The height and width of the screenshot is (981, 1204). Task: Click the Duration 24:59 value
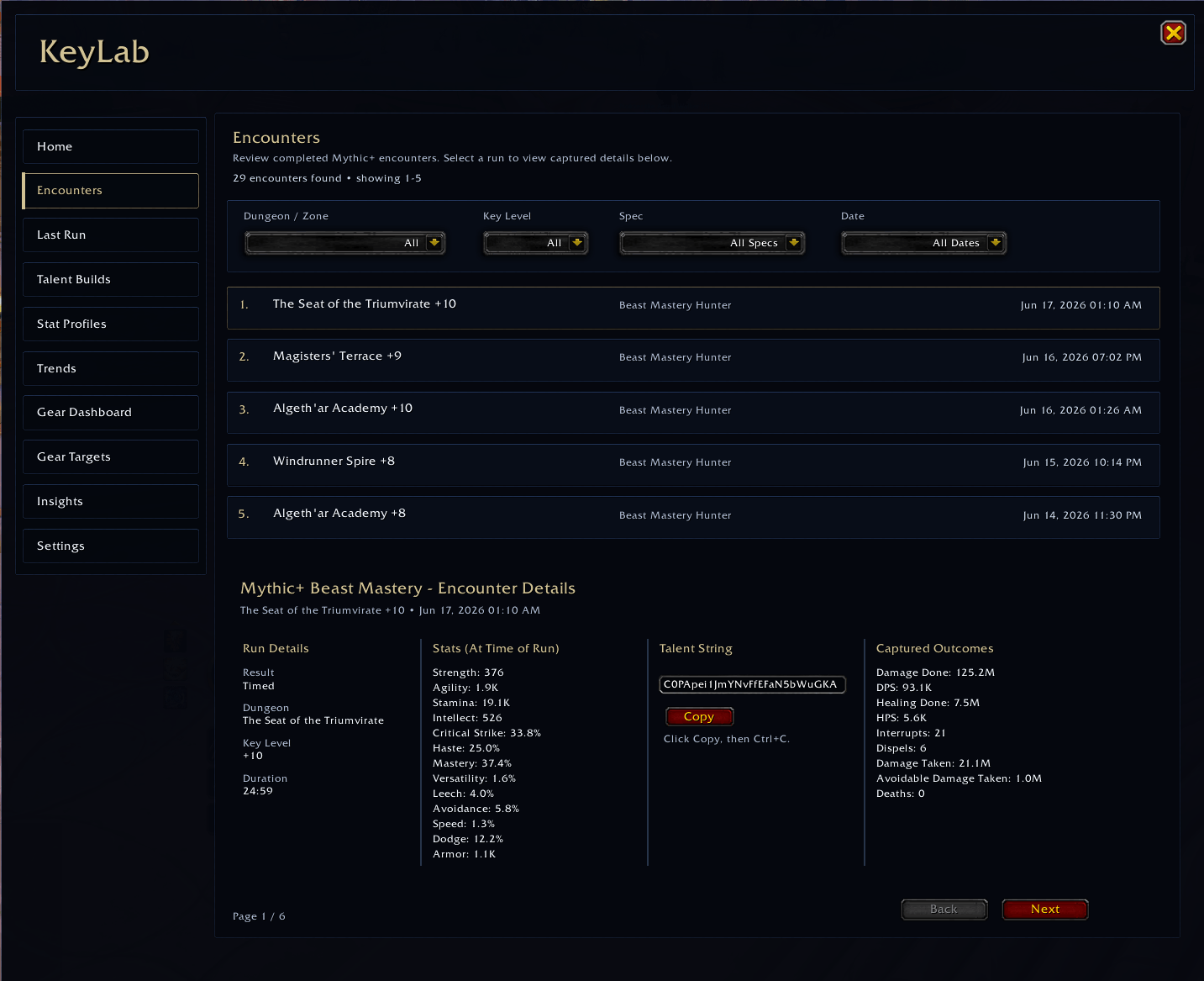tap(258, 791)
